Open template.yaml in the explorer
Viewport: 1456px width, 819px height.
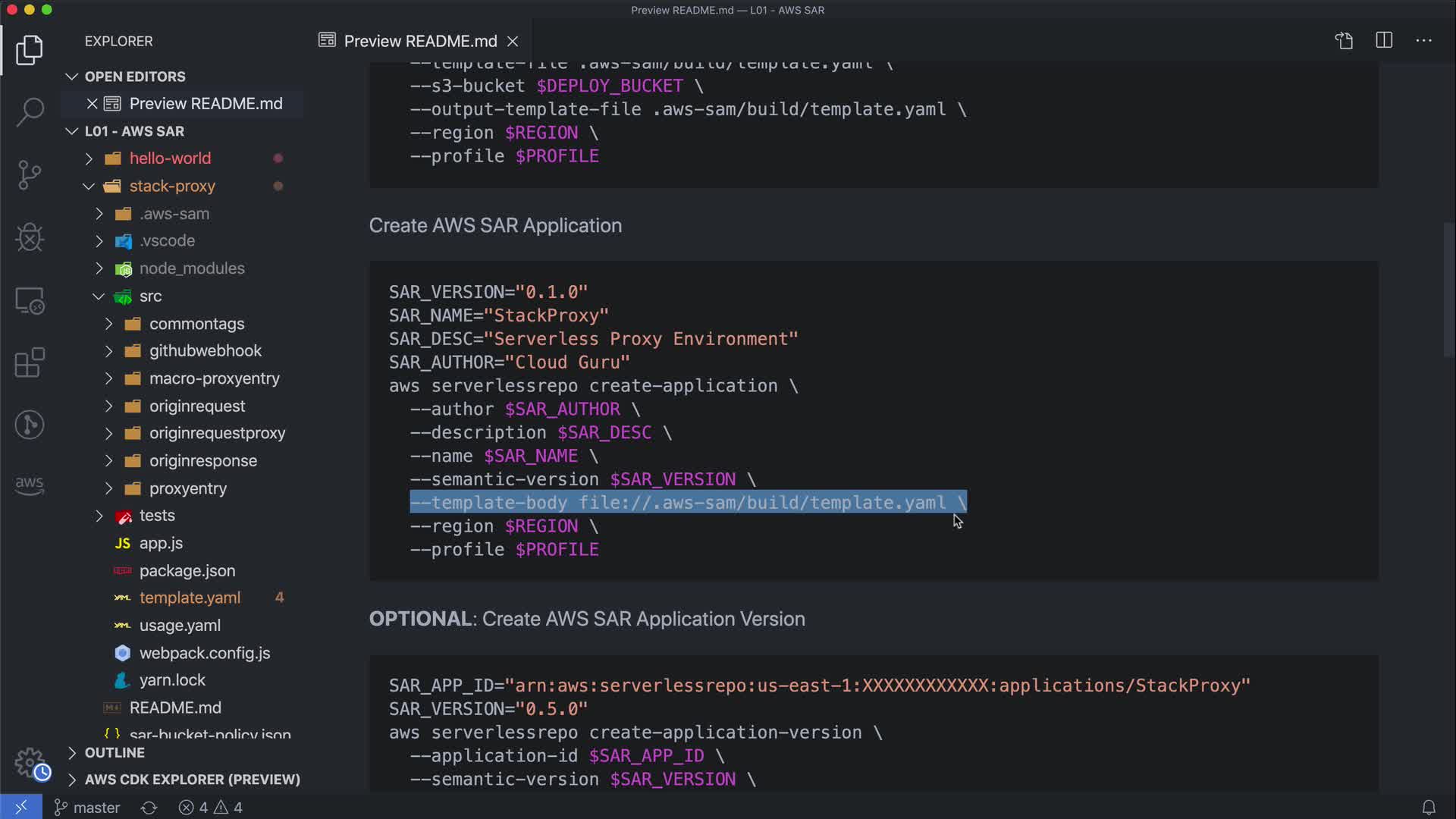190,598
